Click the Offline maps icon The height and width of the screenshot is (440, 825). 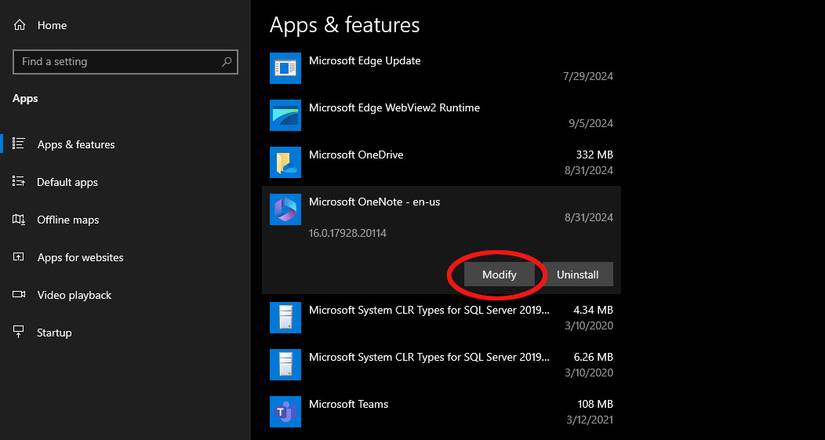click(x=18, y=219)
